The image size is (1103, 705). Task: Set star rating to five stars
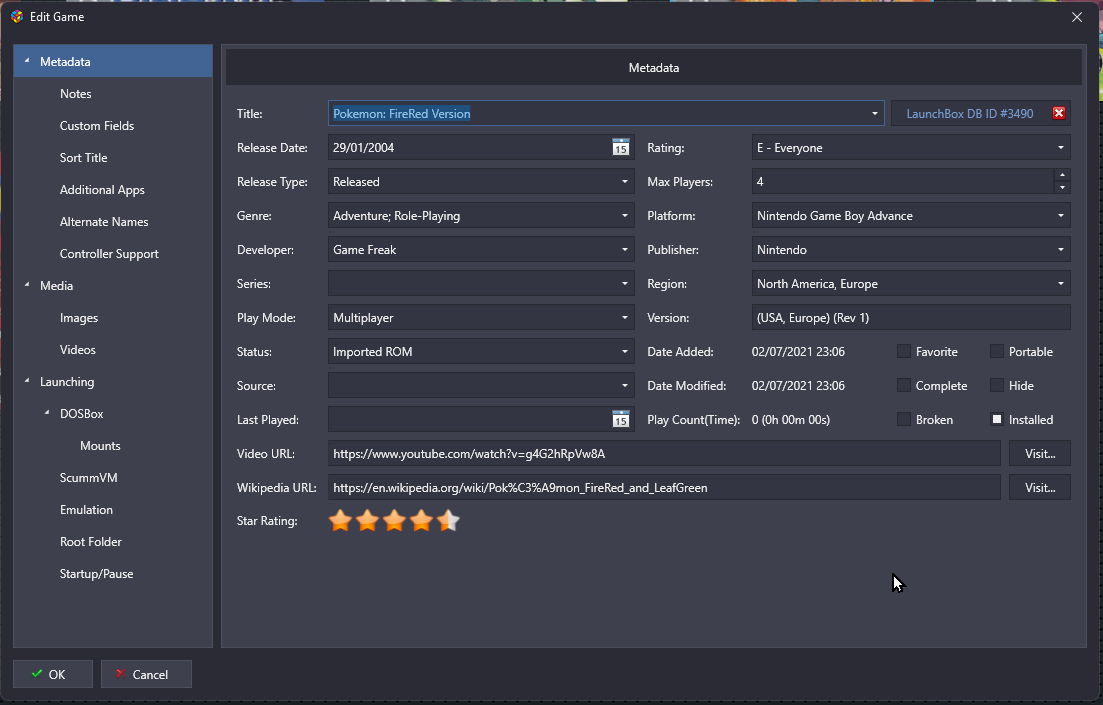pyautogui.click(x=448, y=521)
